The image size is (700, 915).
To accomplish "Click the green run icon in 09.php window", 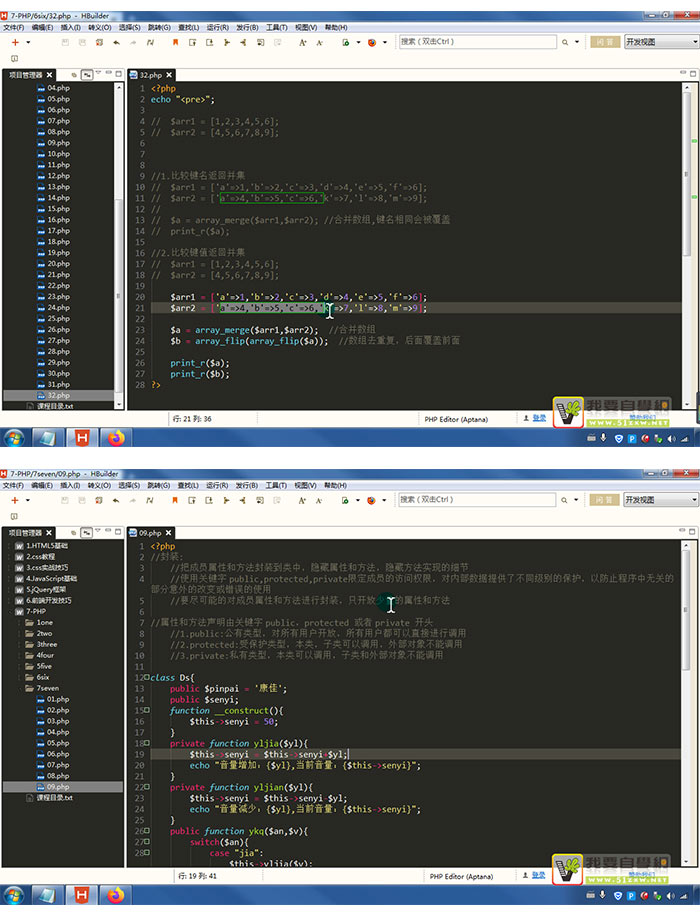I will 345,500.
